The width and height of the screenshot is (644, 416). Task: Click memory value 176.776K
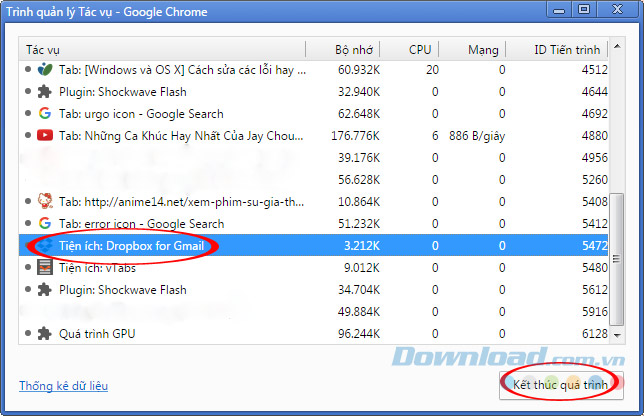pyautogui.click(x=356, y=136)
